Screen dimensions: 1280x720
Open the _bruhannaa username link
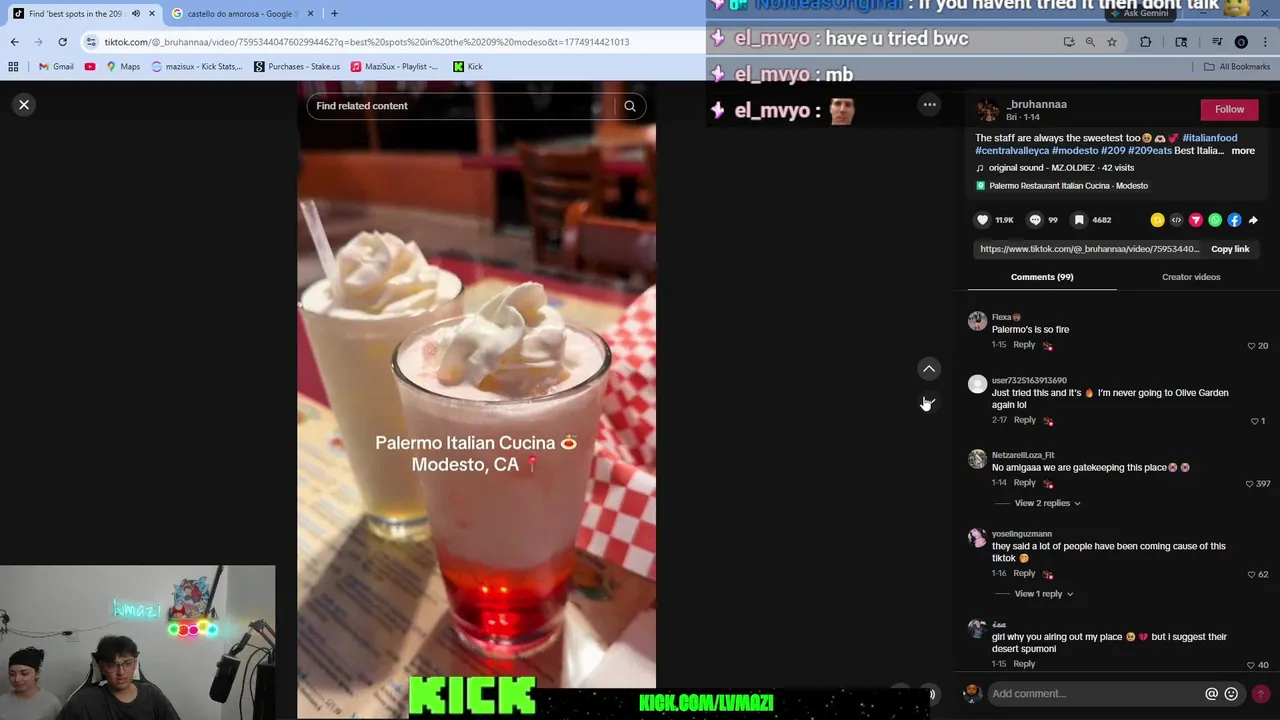pyautogui.click(x=1036, y=104)
